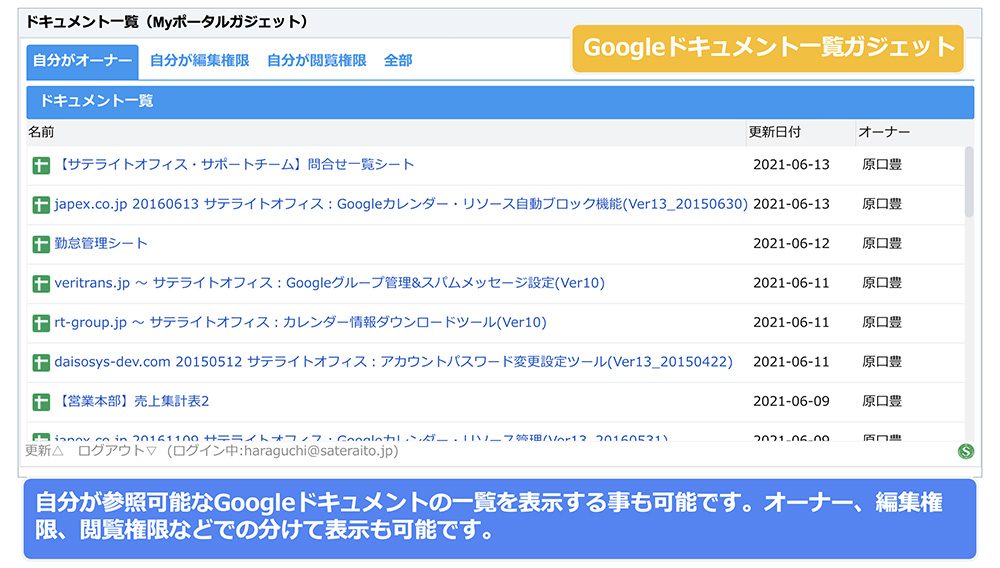The width and height of the screenshot is (1000, 568).
Task: Click owner 原口豊 in 勤怠管理シート row
Action: tap(882, 244)
